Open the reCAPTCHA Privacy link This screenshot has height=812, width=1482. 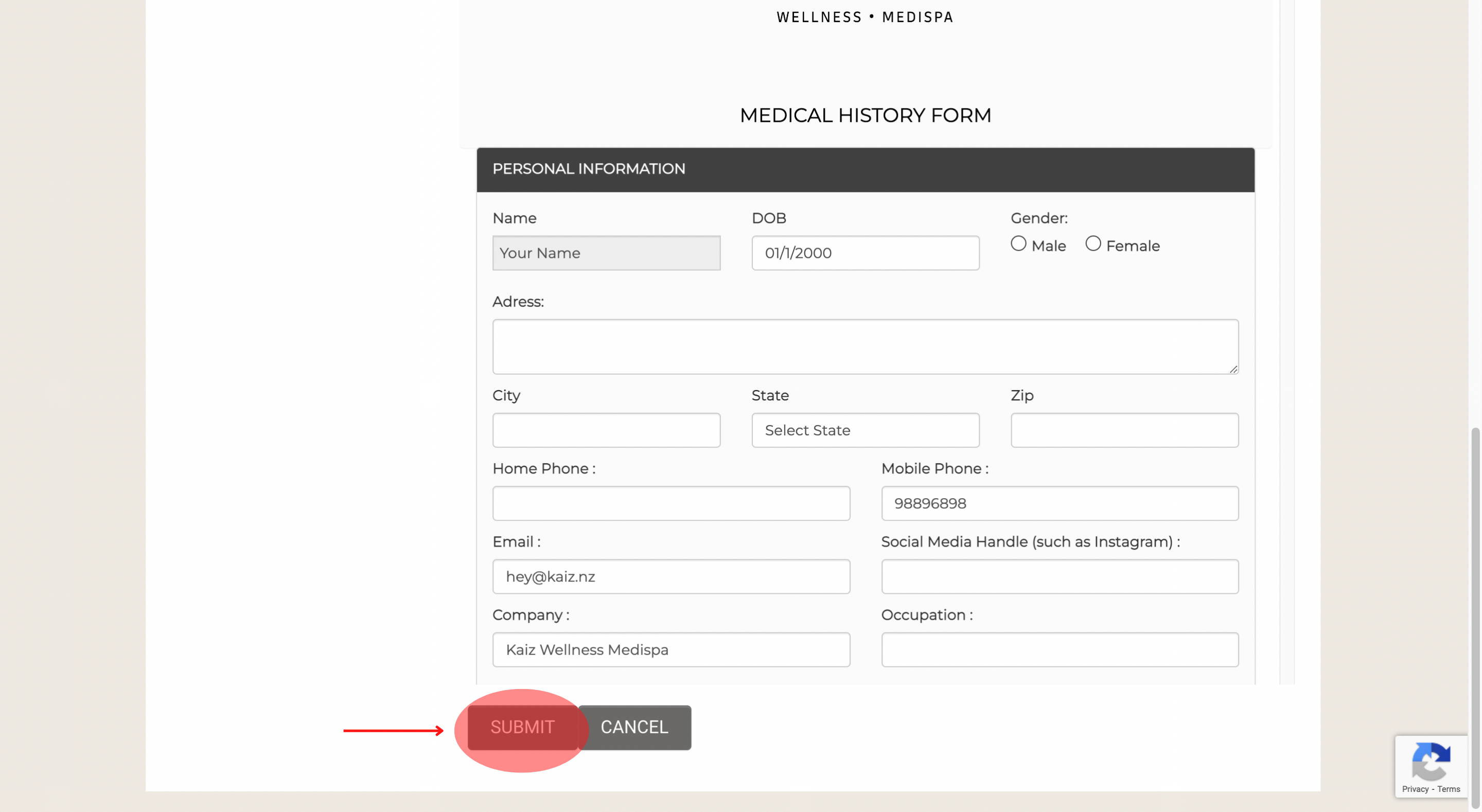click(x=1415, y=789)
